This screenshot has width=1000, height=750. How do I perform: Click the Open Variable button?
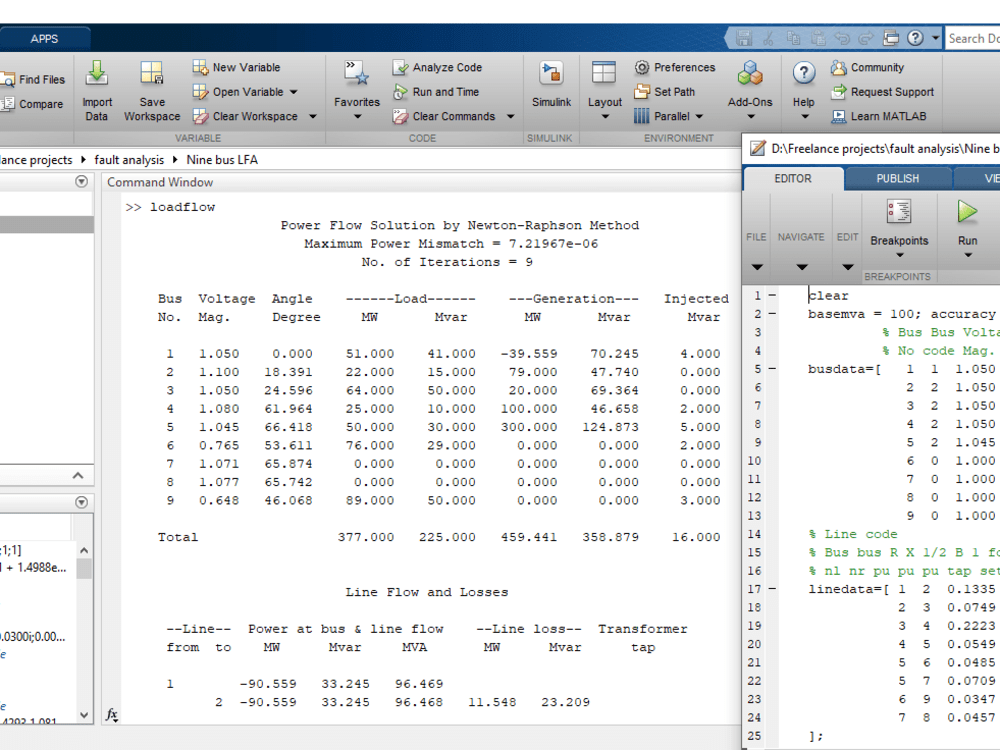pos(238,92)
